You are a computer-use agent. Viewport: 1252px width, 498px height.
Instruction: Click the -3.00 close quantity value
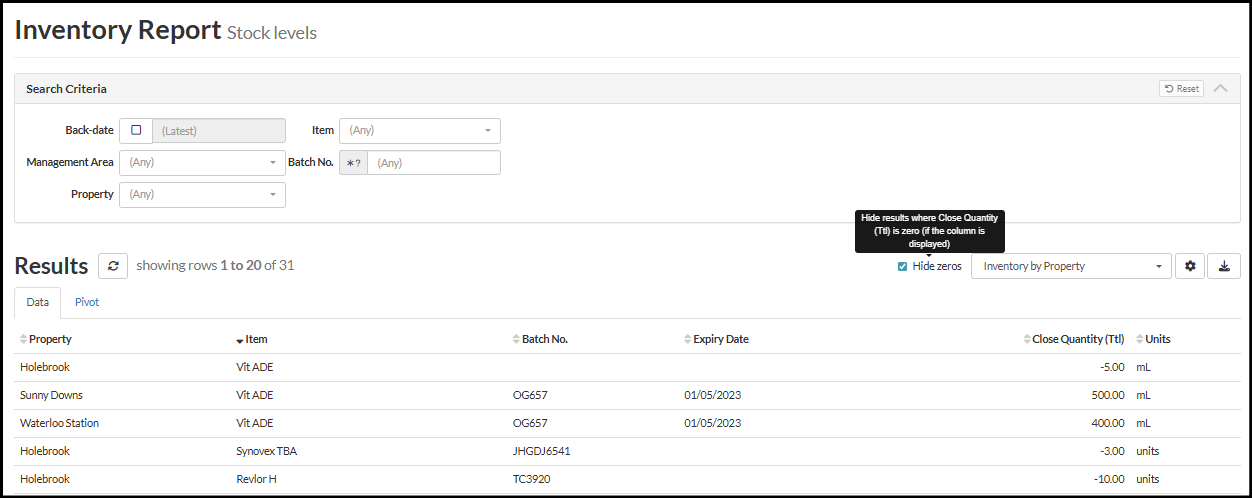click(x=1112, y=451)
